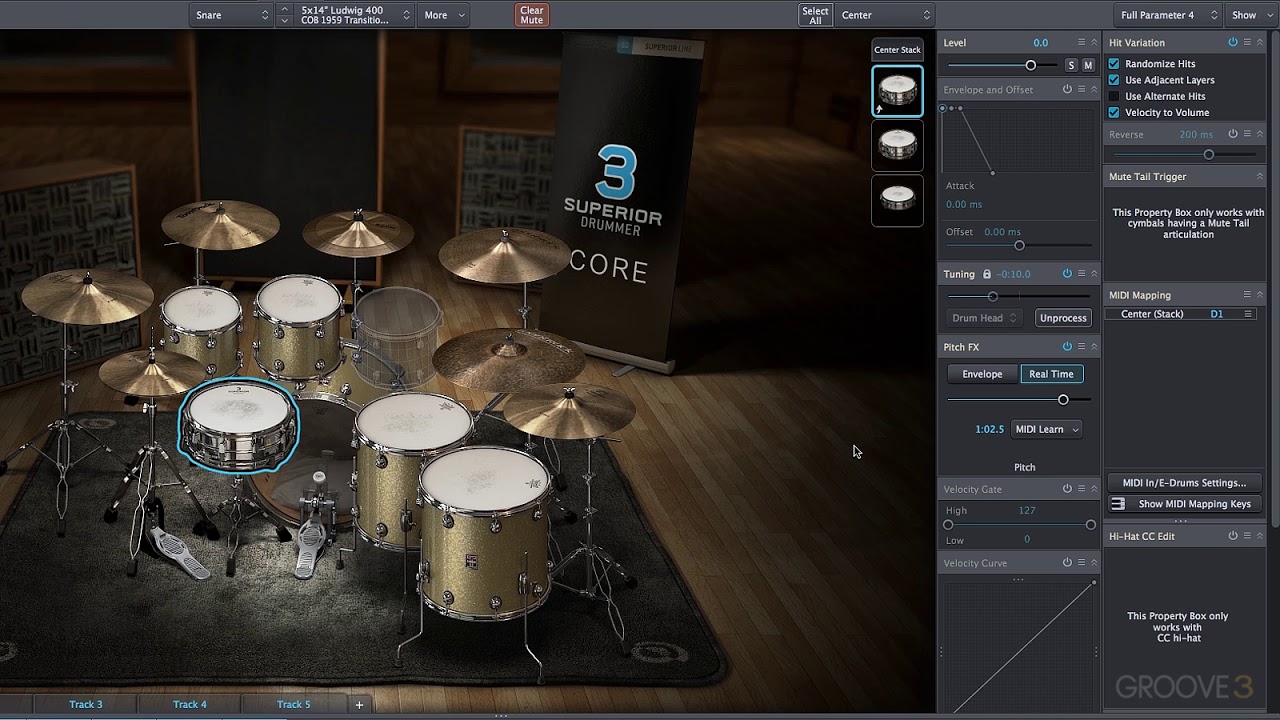This screenshot has width=1280, height=720.
Task: Collapse the Hit Variation section
Action: (x=1260, y=43)
